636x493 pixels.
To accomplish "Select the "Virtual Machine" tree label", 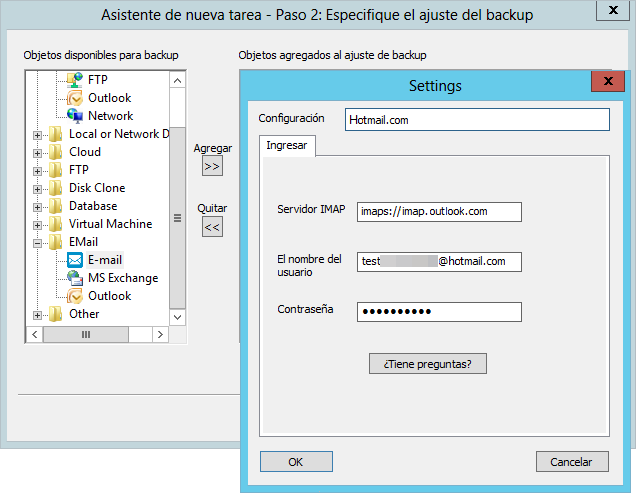I will [x=110, y=224].
